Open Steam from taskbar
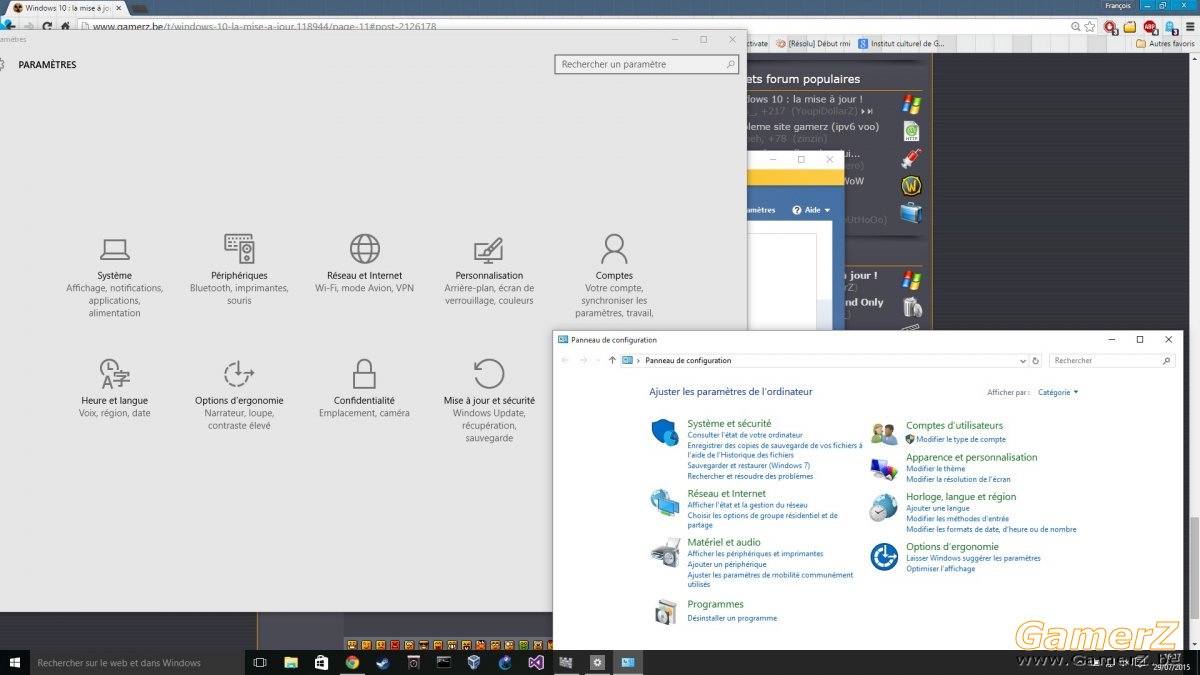Image resolution: width=1200 pixels, height=675 pixels. click(382, 662)
